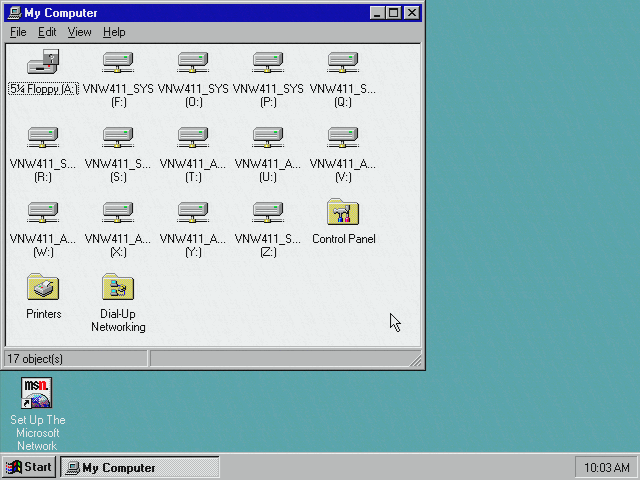
Task: Click the My Computer title bar text
Action: 61,13
